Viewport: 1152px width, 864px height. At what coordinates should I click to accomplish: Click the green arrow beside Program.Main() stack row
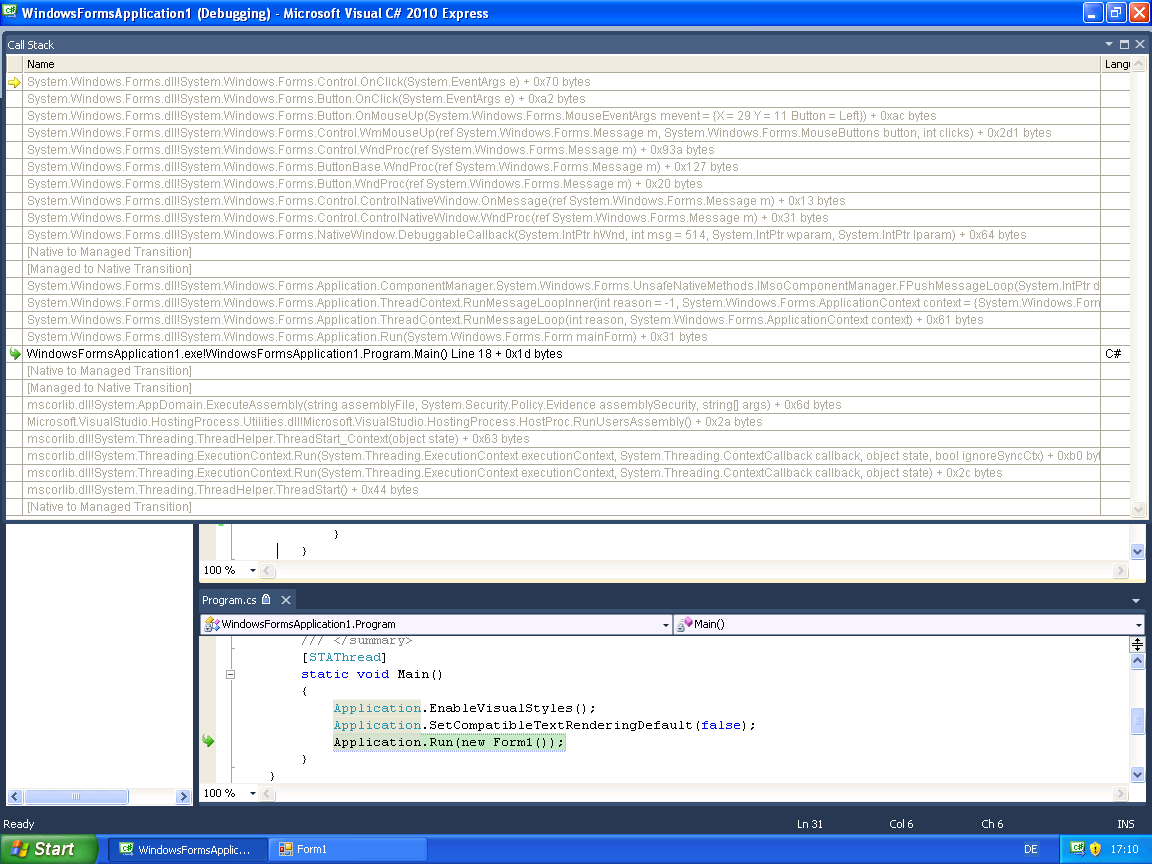coord(14,354)
